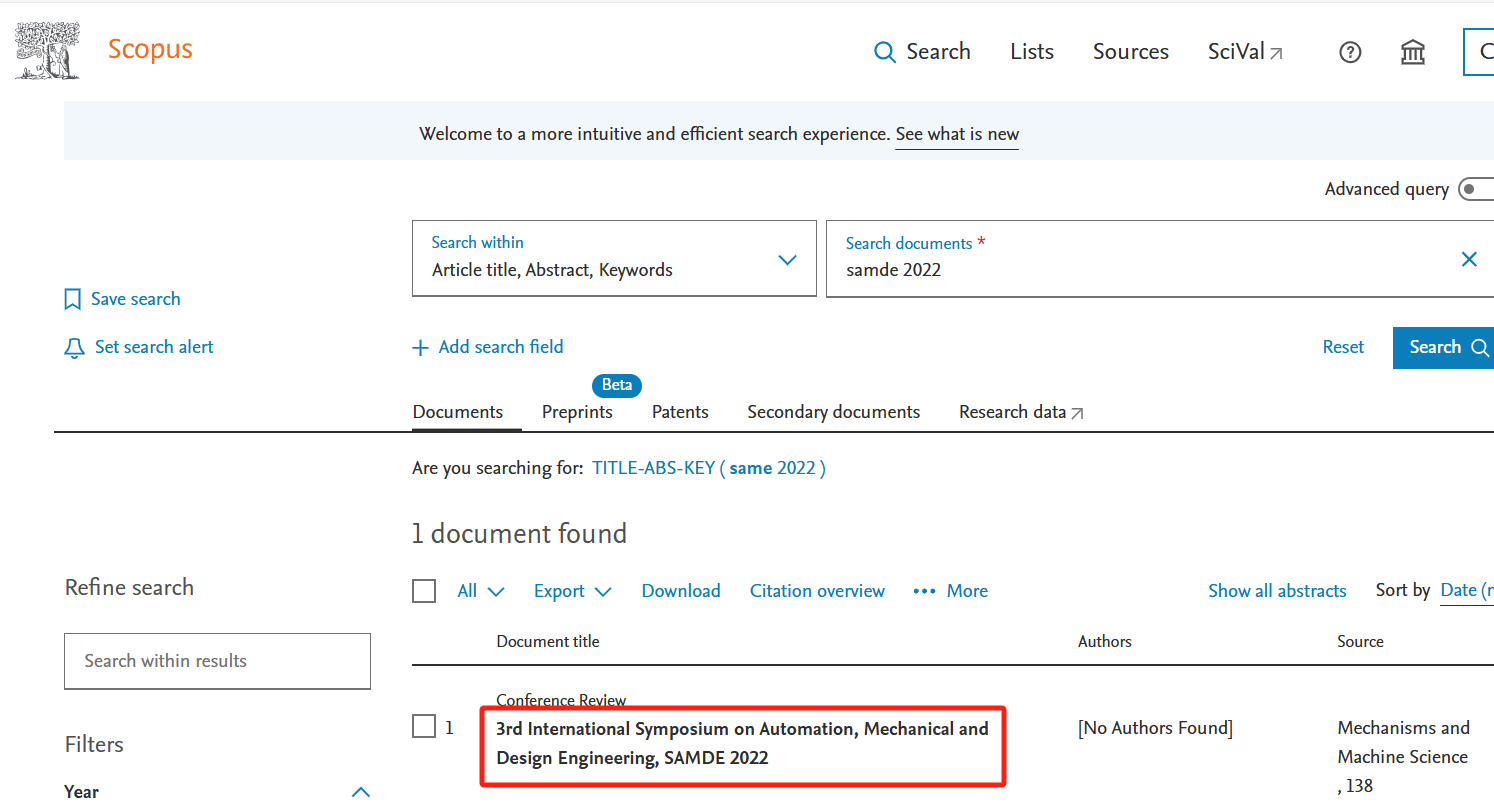The image size is (1494, 811).
Task: Click the Elsevier tree logo
Action: pyautogui.click(x=47, y=51)
